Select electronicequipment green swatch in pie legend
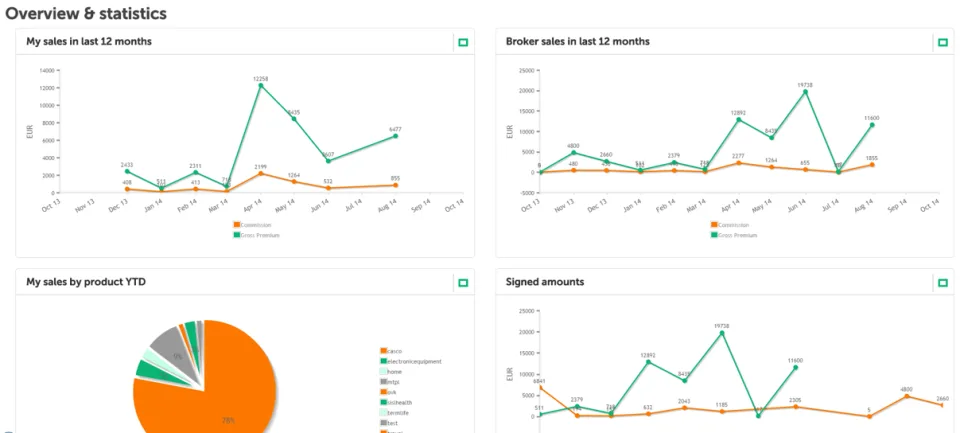This screenshot has width=960, height=433. coord(383,361)
